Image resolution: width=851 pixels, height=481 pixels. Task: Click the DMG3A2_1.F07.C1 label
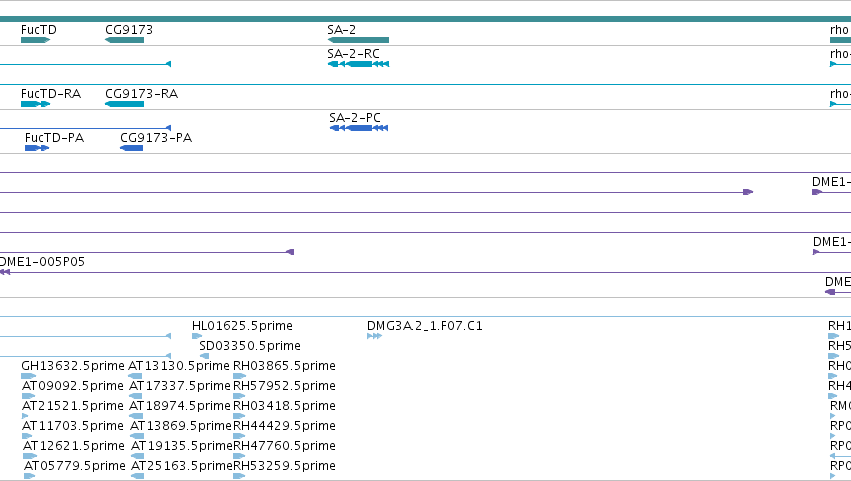(424, 326)
